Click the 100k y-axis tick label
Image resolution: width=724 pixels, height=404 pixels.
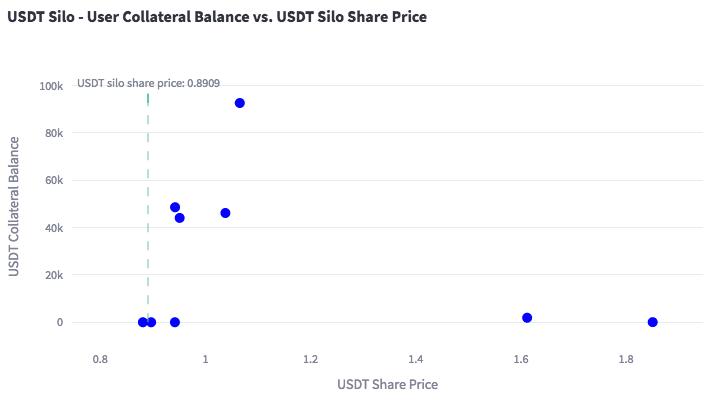click(x=51, y=86)
